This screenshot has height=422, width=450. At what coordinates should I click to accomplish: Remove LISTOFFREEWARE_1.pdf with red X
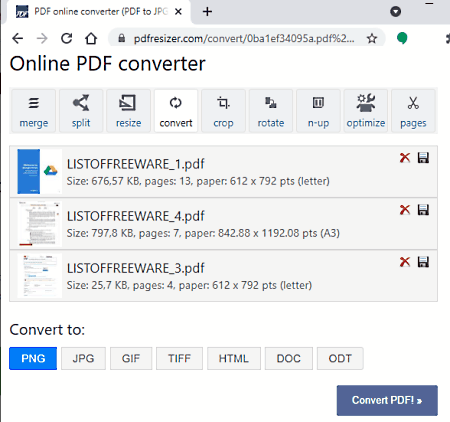(x=405, y=157)
